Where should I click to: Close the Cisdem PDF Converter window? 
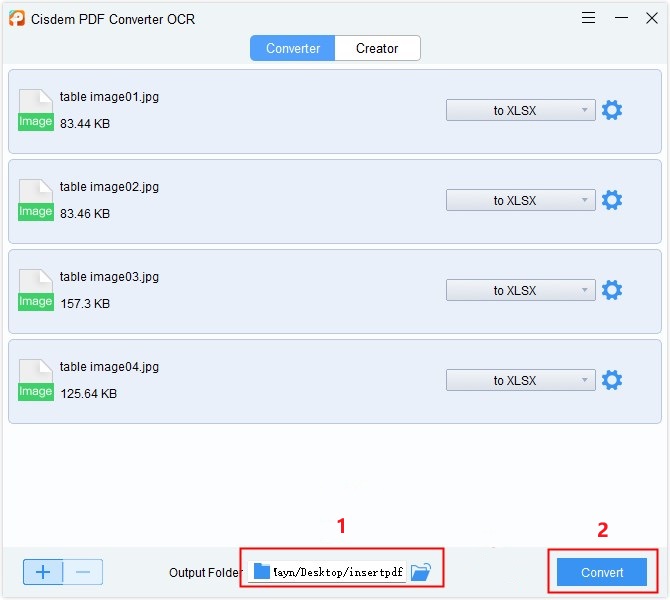pos(652,18)
